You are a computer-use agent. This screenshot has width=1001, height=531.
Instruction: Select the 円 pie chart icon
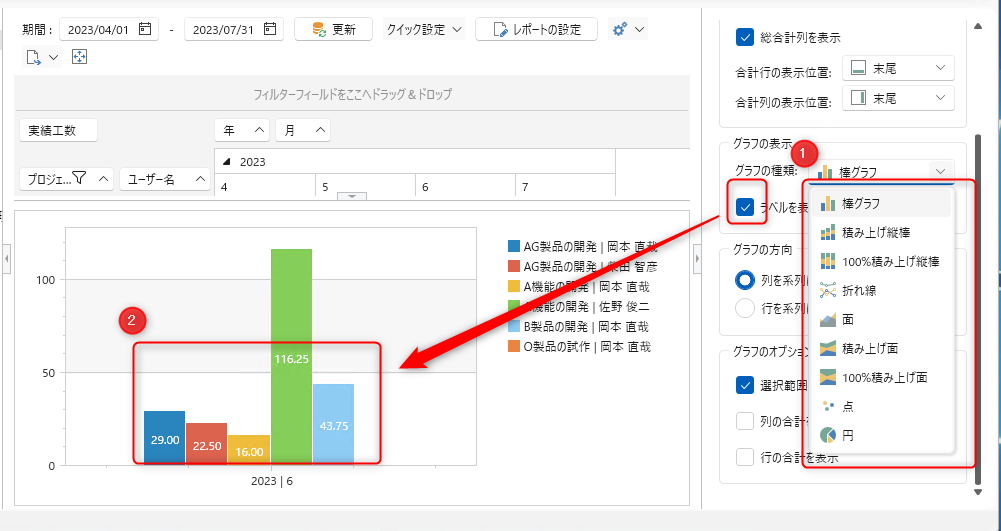(x=828, y=436)
